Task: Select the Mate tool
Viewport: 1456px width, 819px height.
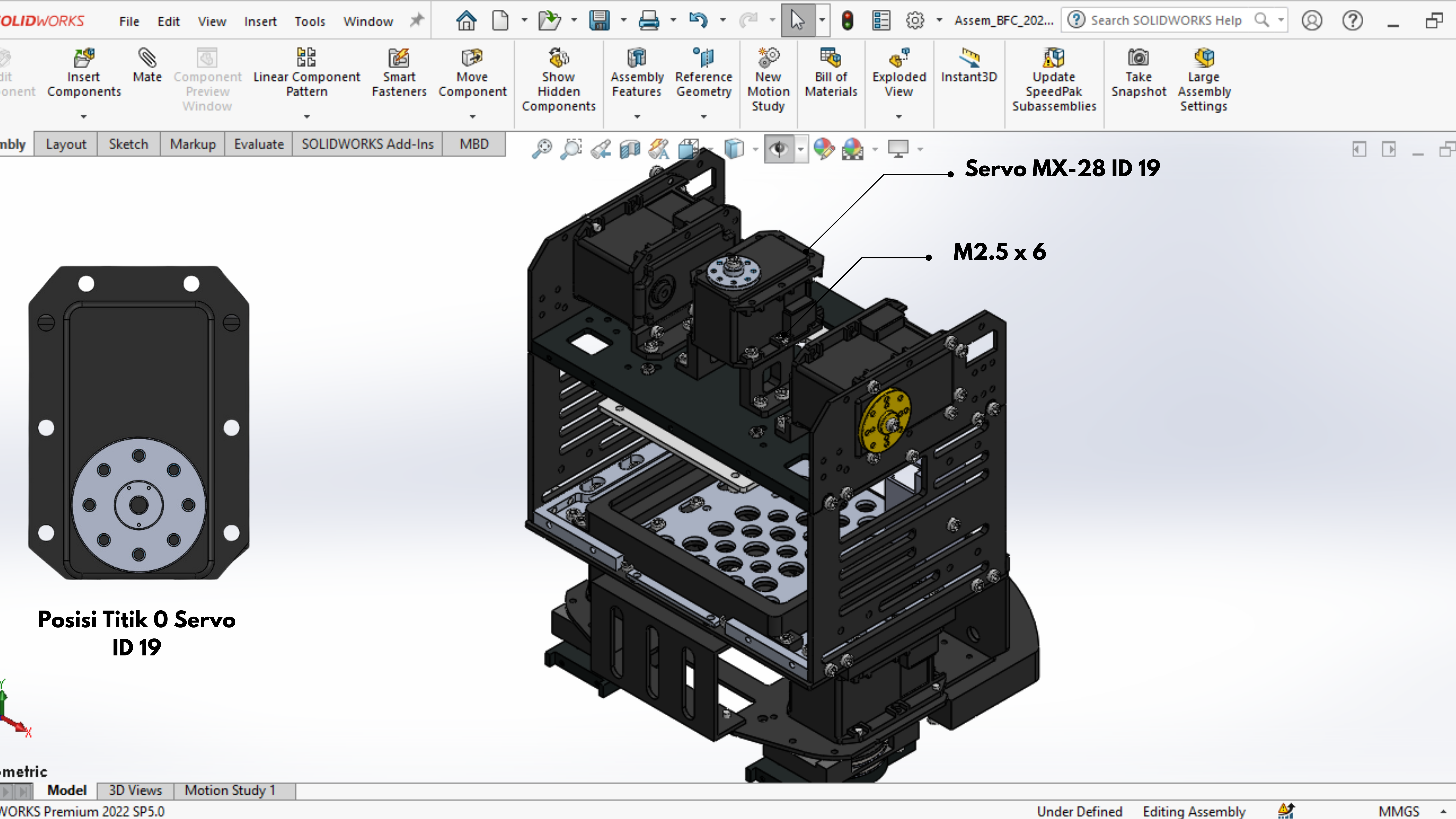Action: 147,66
